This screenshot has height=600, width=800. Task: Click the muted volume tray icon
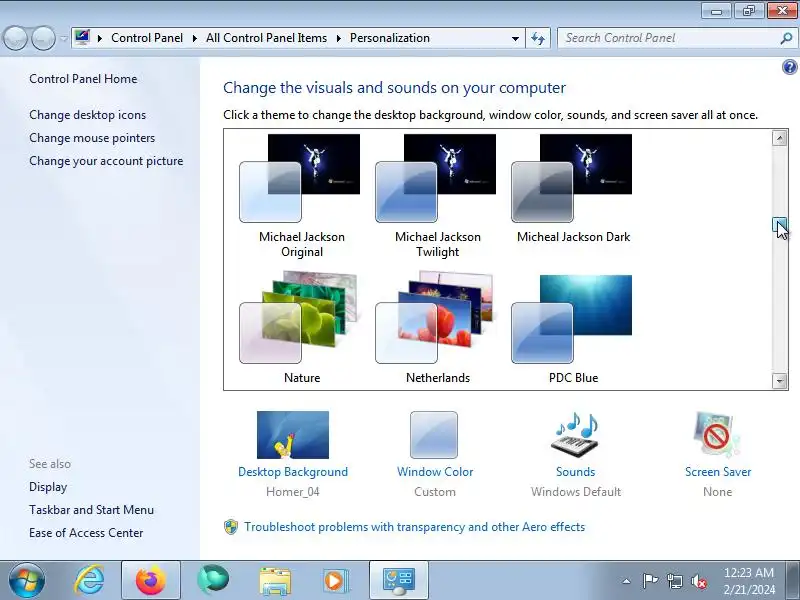(x=699, y=581)
